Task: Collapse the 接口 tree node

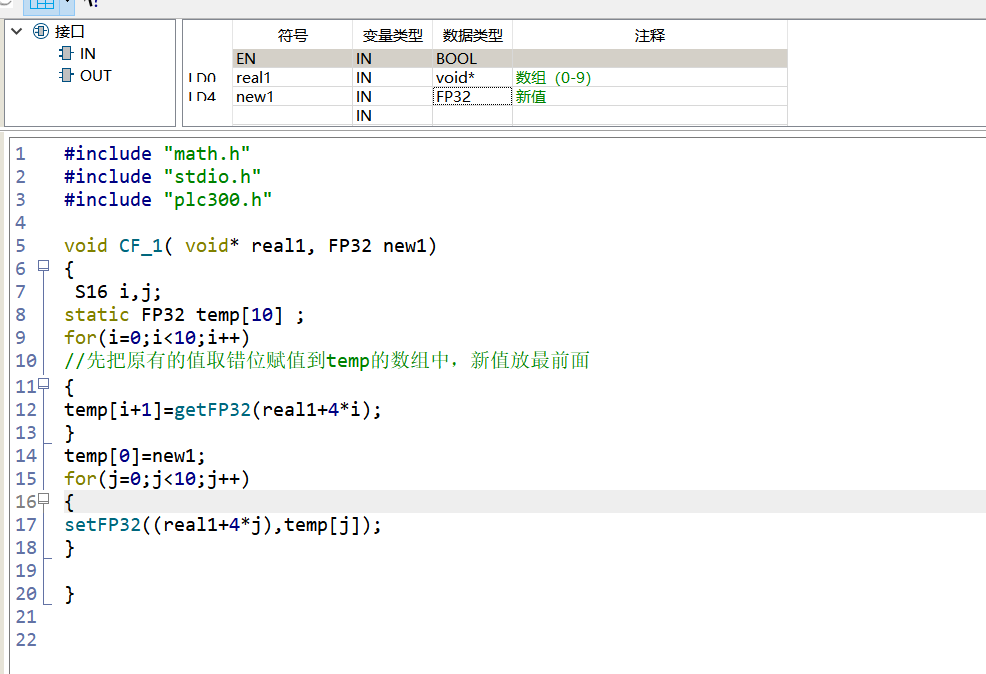Action: [17, 31]
